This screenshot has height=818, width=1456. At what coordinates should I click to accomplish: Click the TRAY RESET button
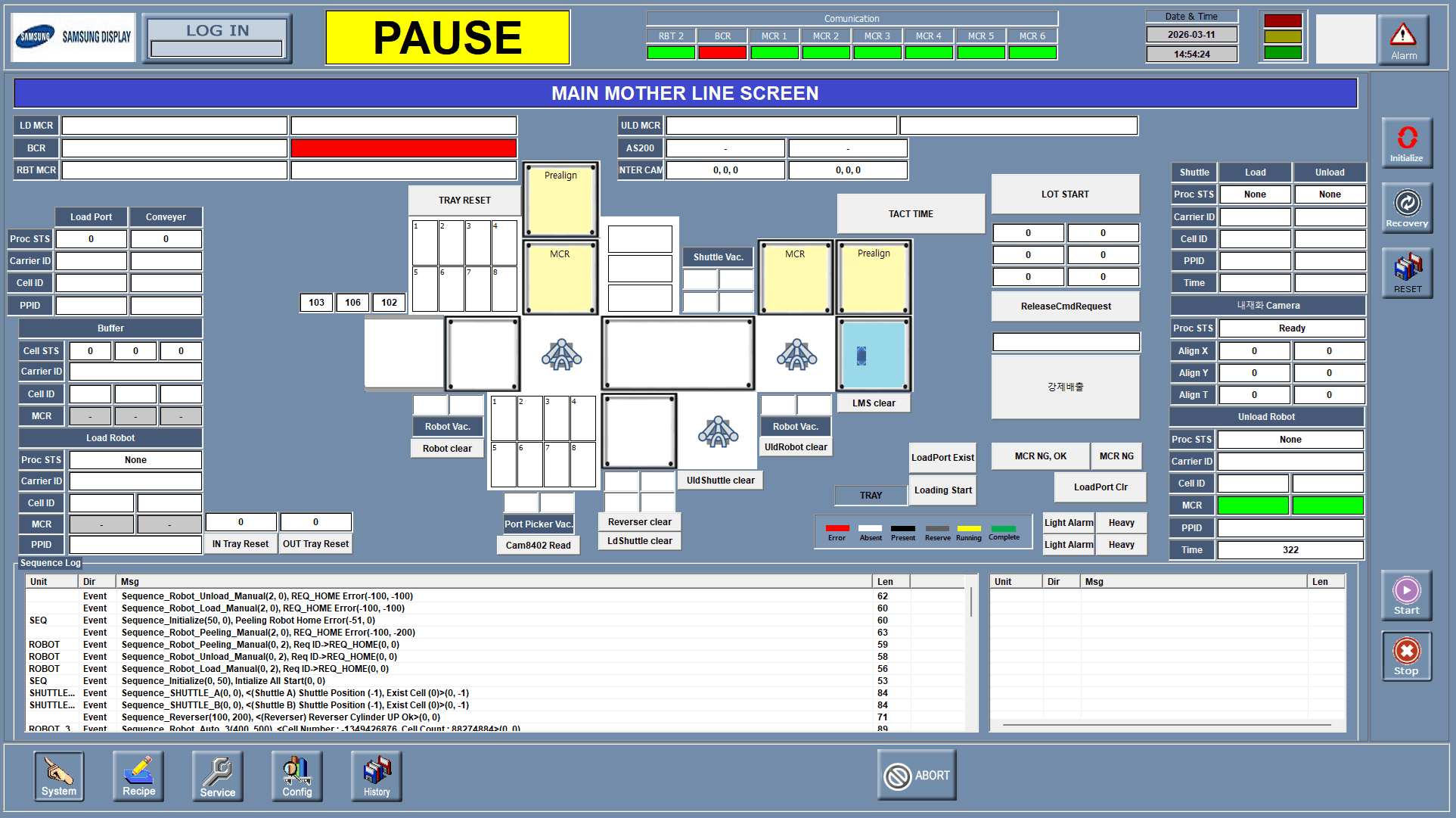click(464, 201)
